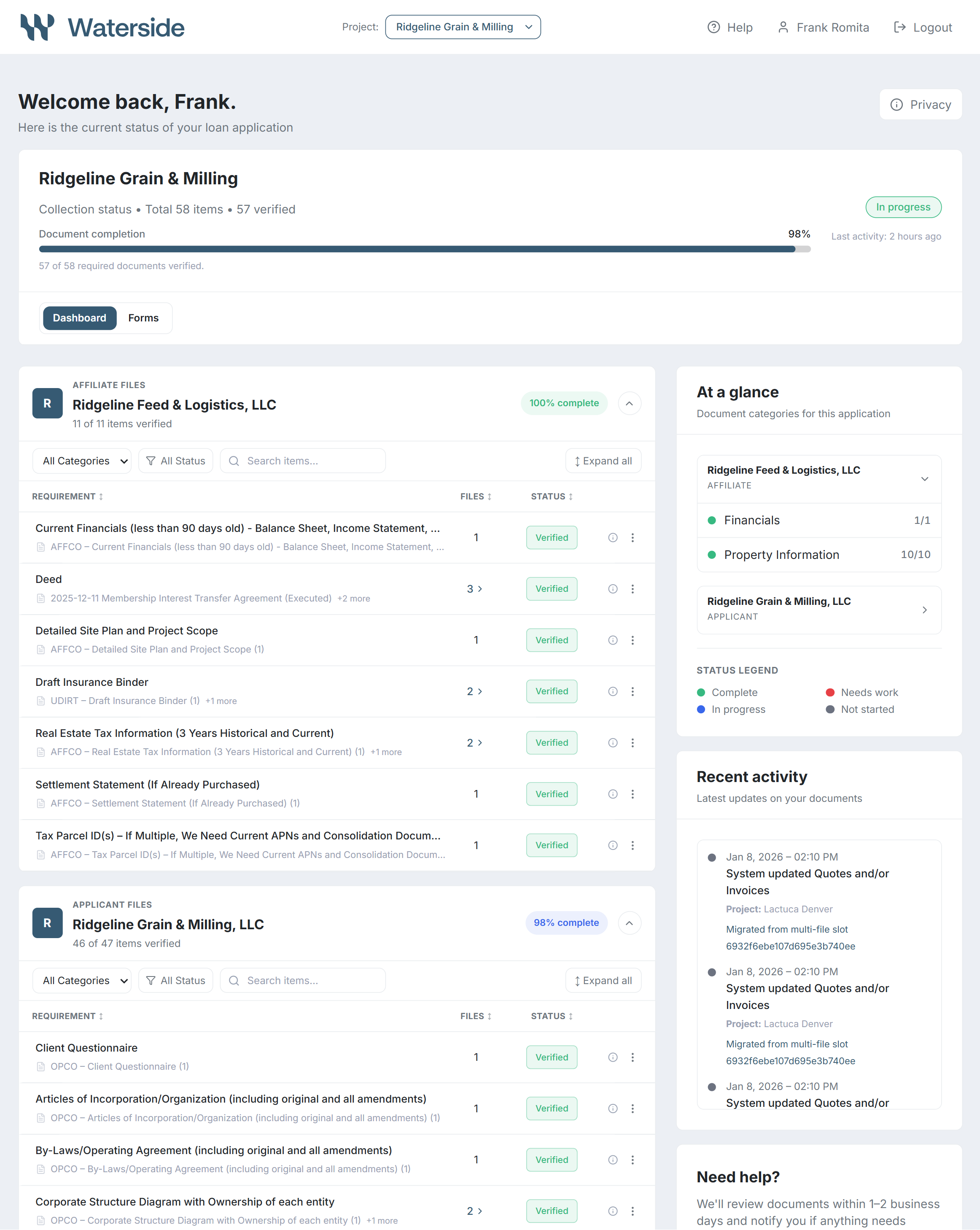Open the Project selector dropdown

pyautogui.click(x=463, y=26)
